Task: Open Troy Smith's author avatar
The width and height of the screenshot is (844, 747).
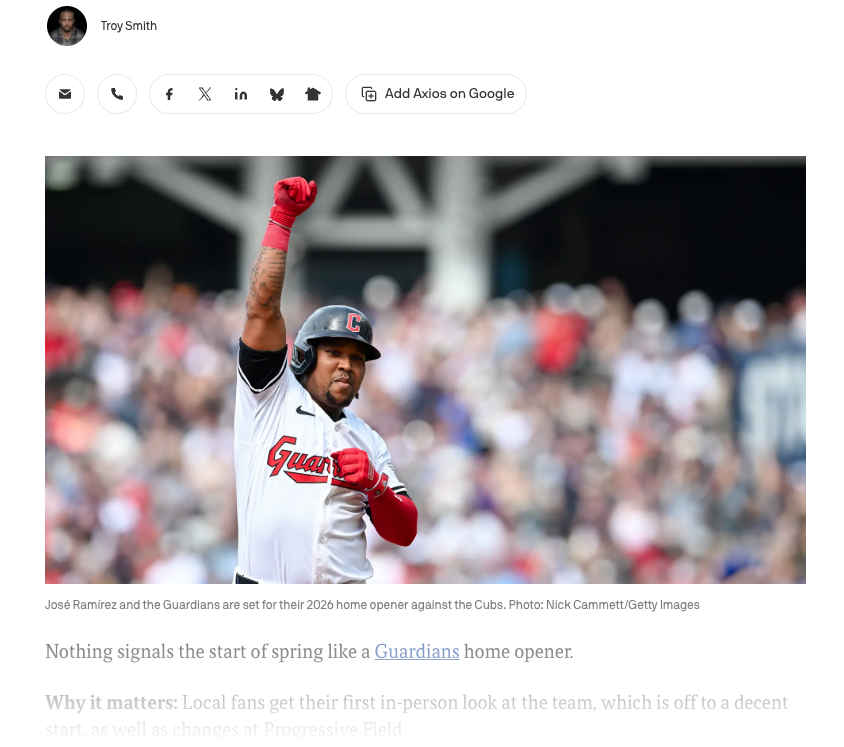Action: tap(67, 26)
